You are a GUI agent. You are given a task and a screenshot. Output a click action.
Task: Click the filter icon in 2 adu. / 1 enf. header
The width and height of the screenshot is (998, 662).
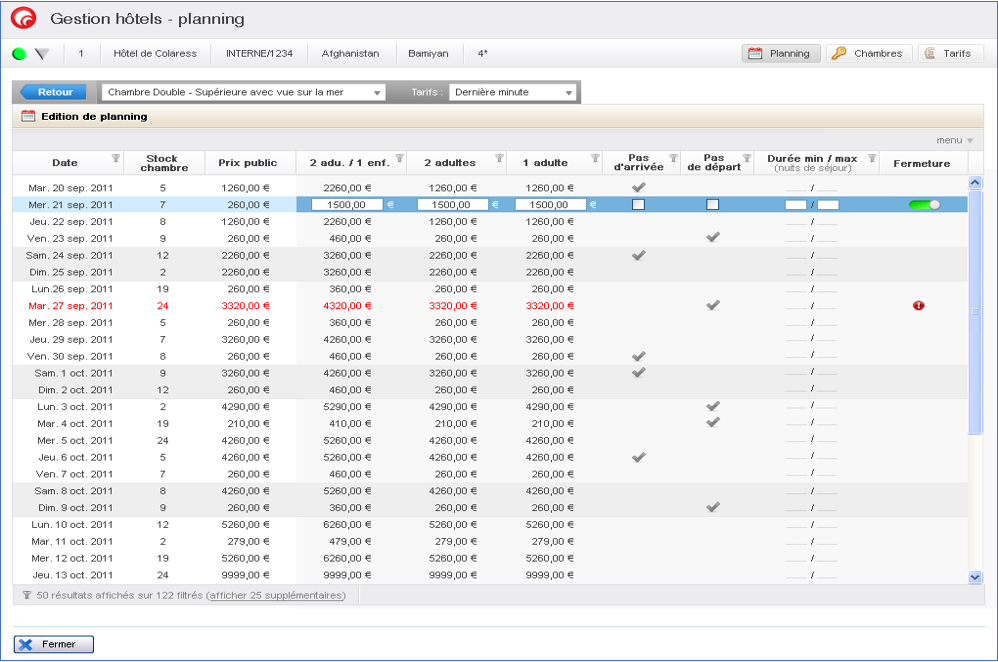coord(399,158)
